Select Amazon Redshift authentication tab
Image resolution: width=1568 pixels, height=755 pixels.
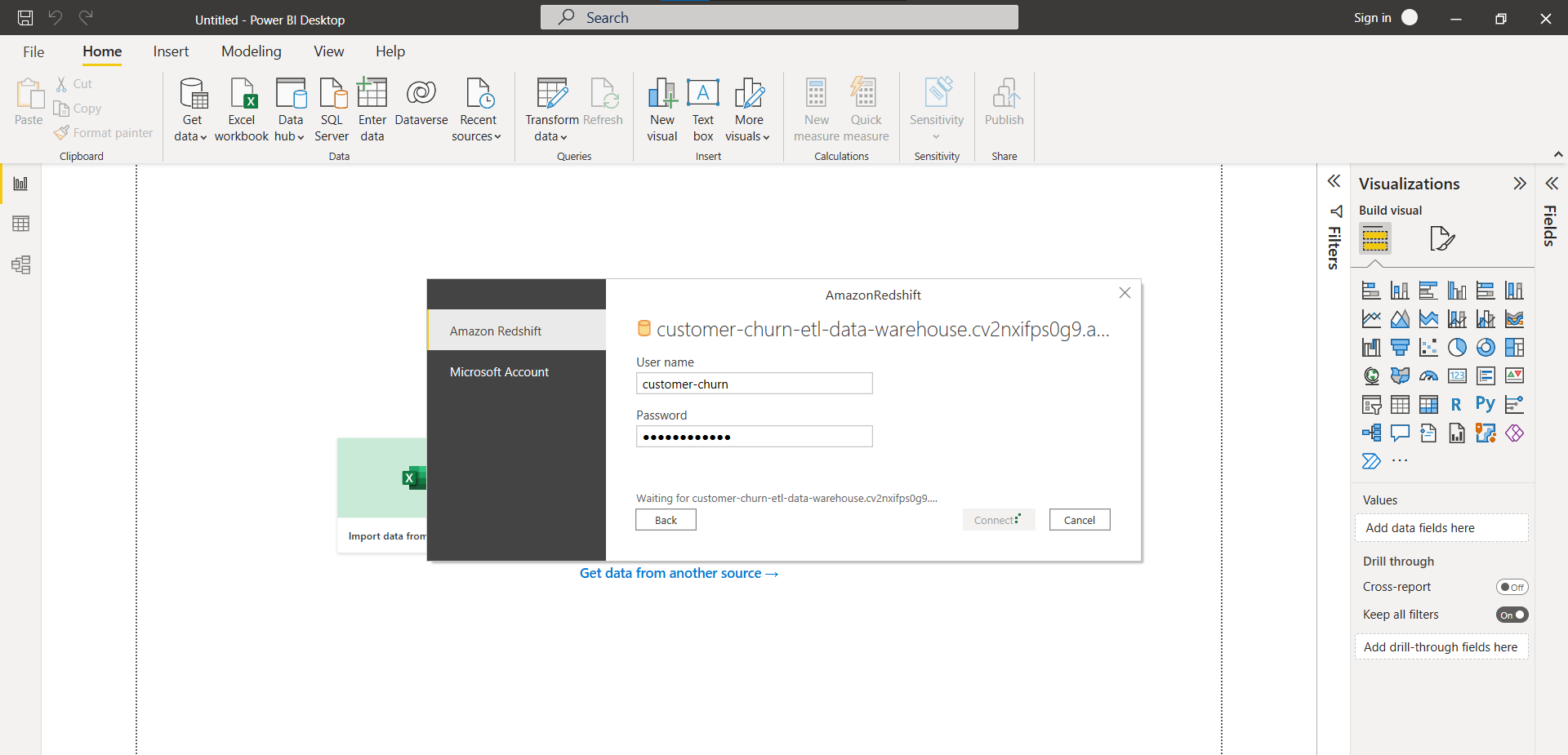coord(516,331)
